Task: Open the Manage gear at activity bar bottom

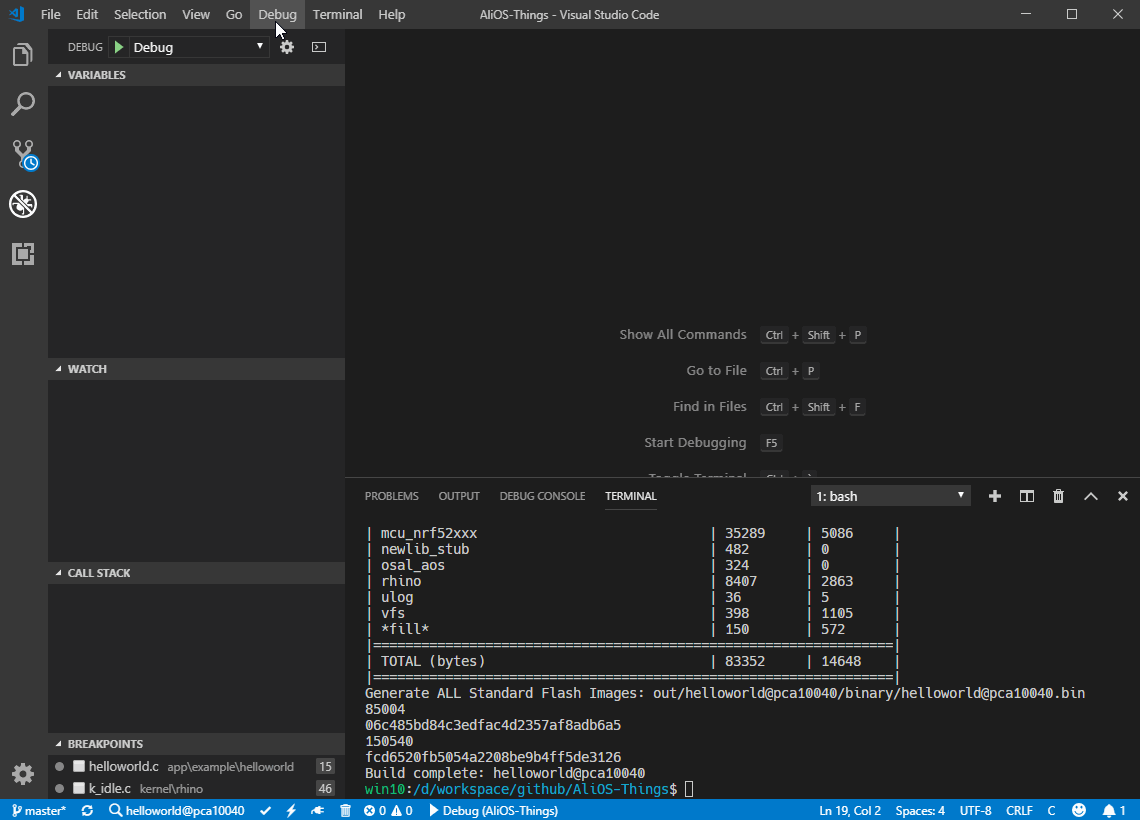Action: (23, 773)
